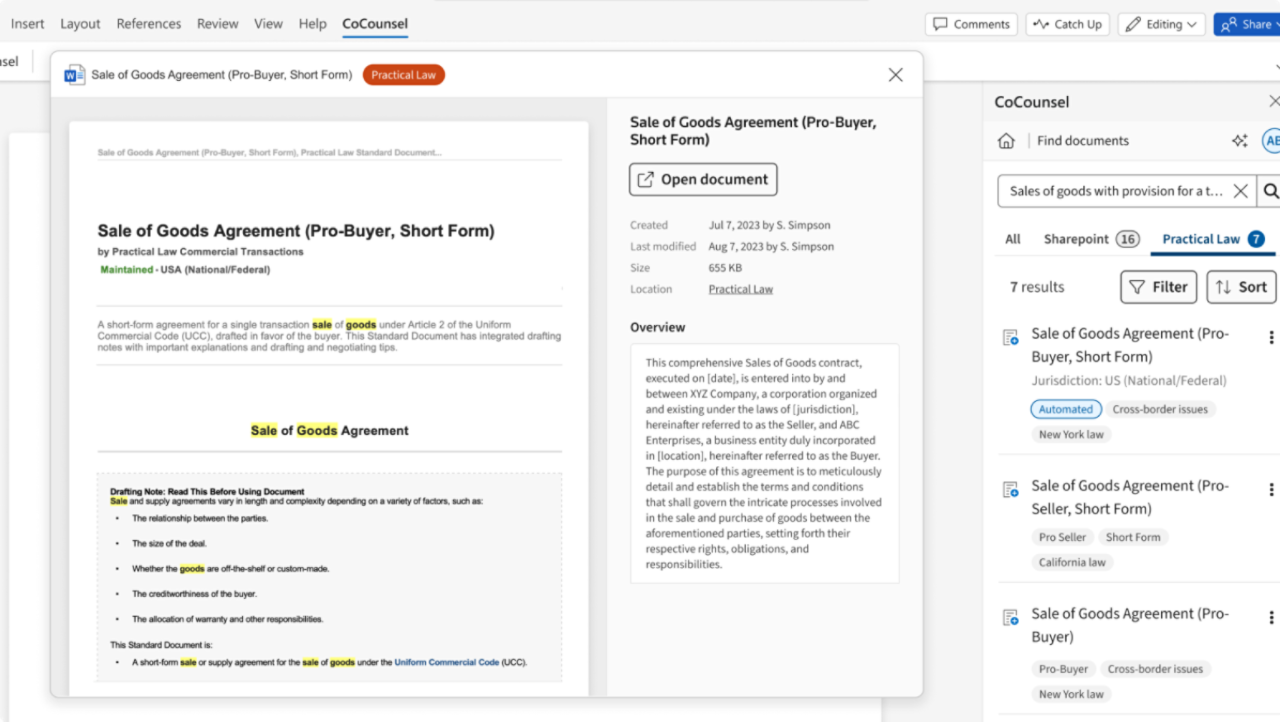Switch to the References tab
Image resolution: width=1280 pixels, height=722 pixels.
(x=149, y=24)
